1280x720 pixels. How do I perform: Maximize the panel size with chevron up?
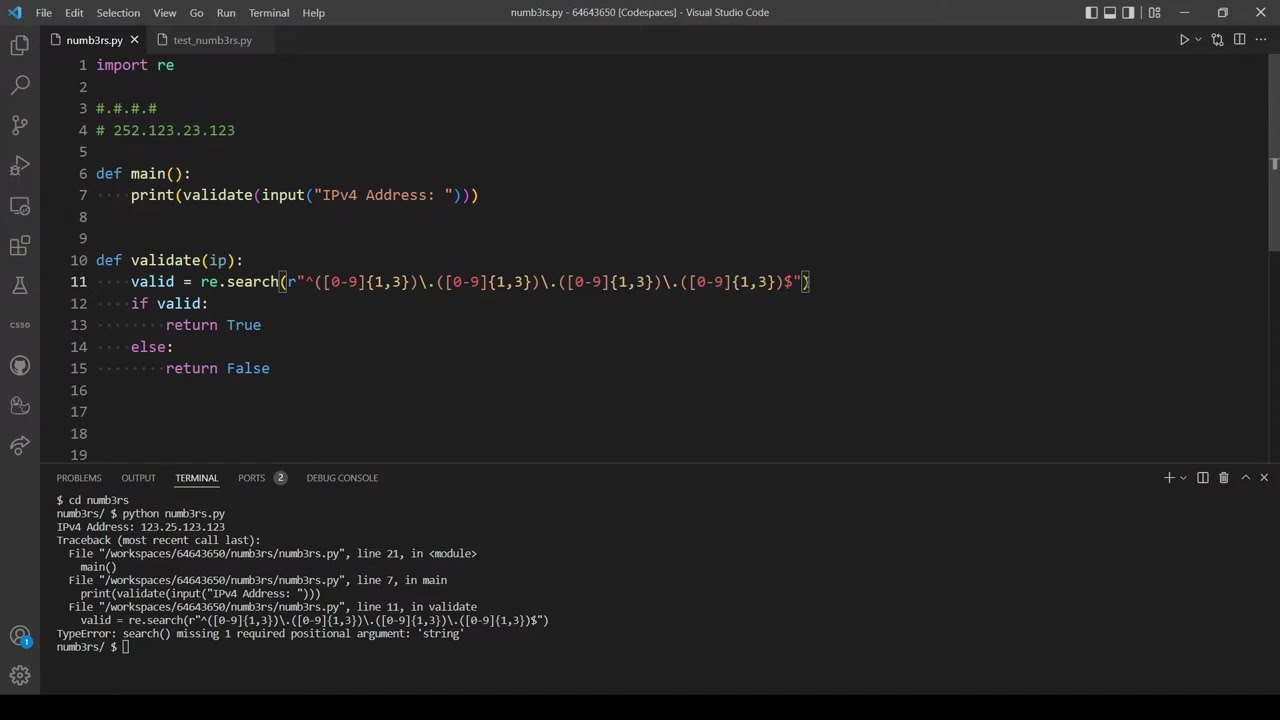click(1245, 478)
